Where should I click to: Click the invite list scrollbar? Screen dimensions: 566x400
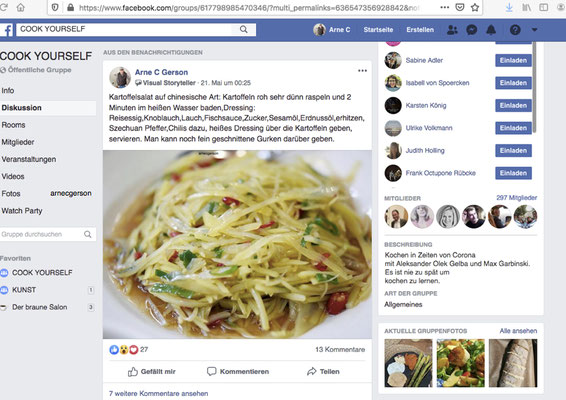[x=534, y=87]
